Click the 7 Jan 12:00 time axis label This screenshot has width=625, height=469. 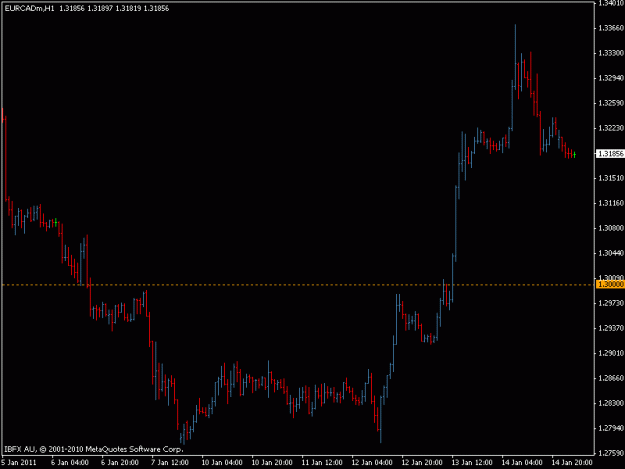[170, 463]
